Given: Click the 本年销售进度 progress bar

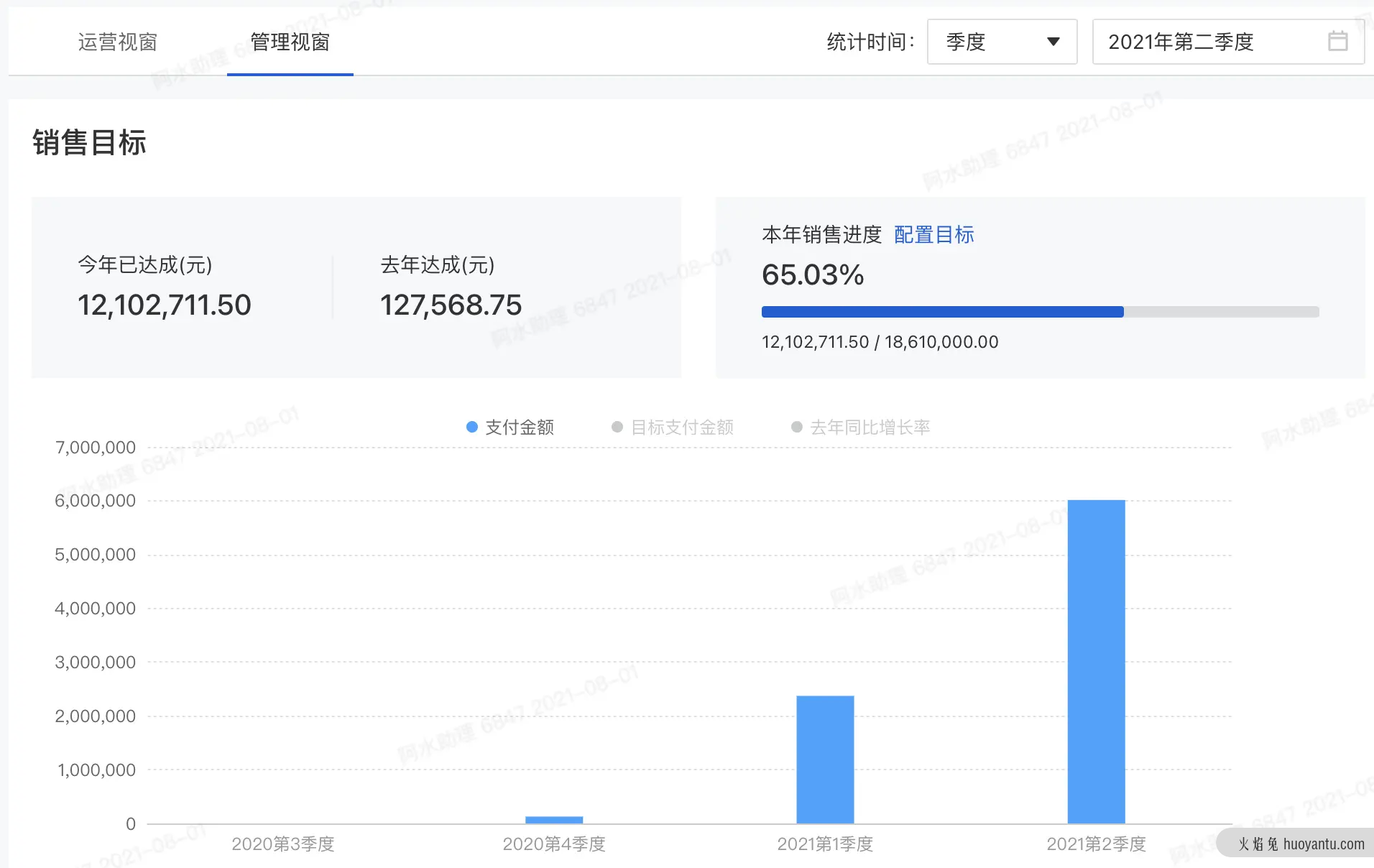Looking at the screenshot, I should coord(1040,312).
